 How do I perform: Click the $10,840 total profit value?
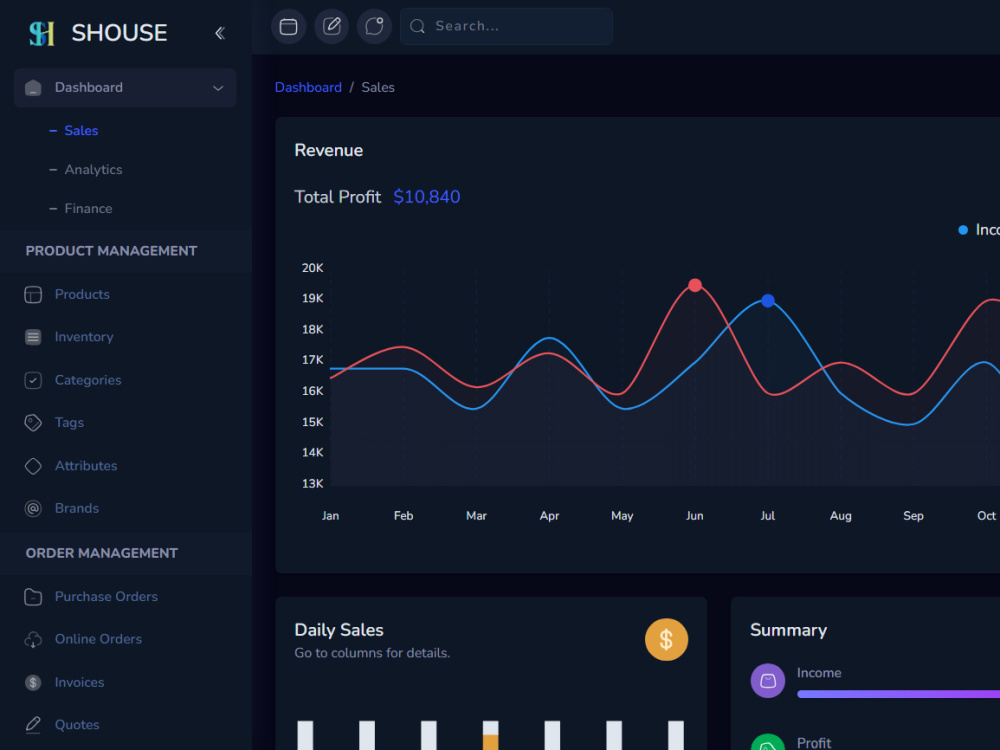pos(427,197)
